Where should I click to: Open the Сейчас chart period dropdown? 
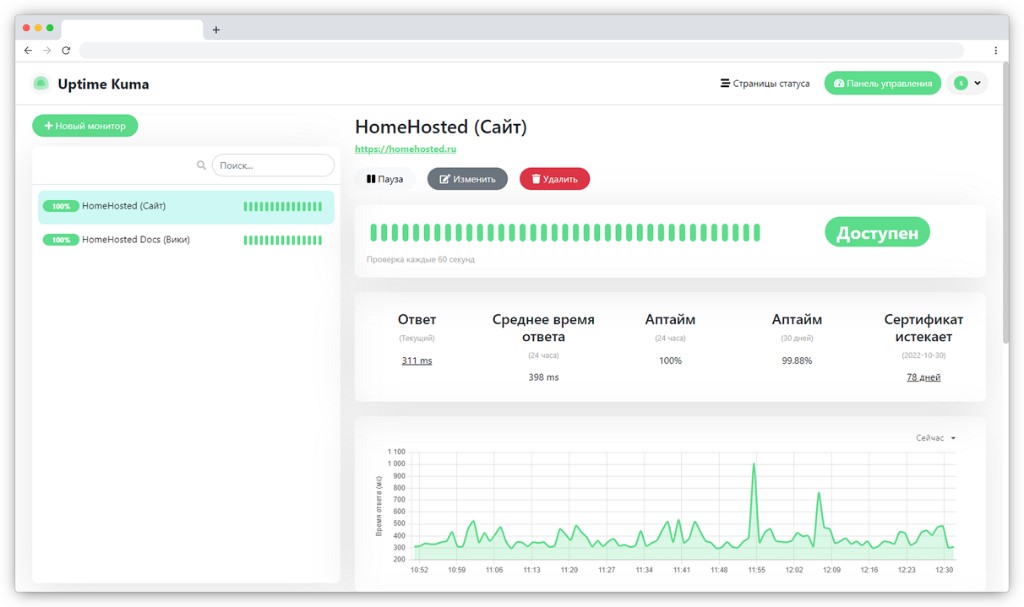(936, 438)
